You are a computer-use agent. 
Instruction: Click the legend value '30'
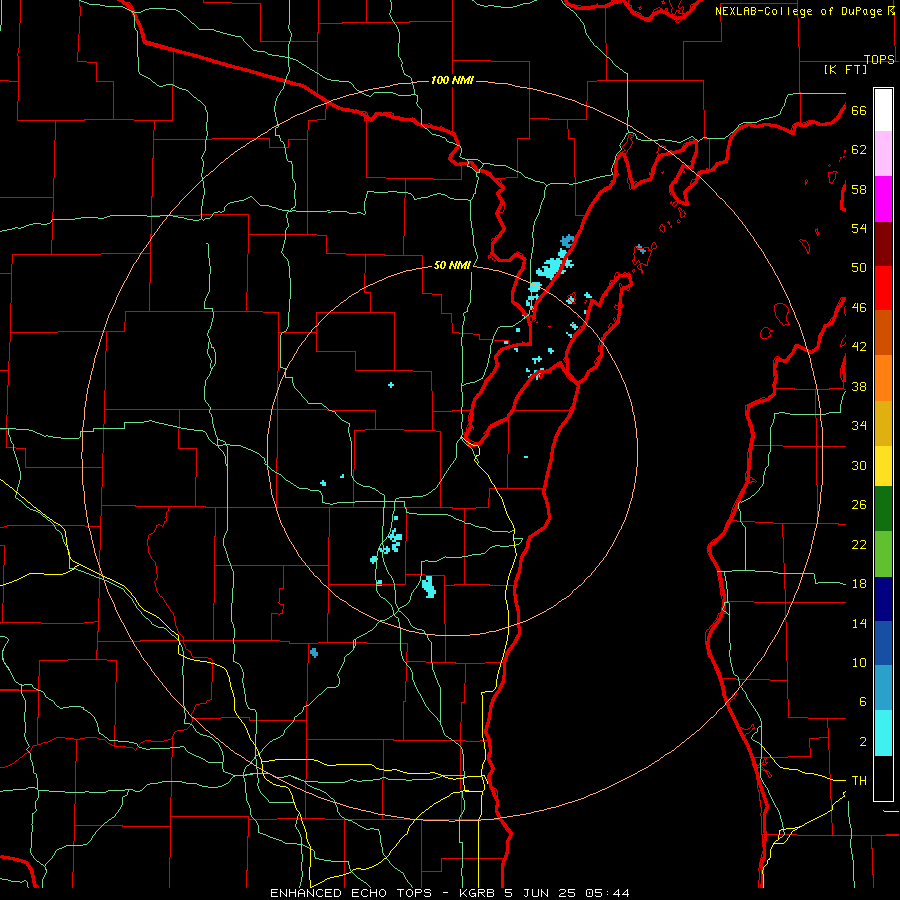click(x=859, y=465)
